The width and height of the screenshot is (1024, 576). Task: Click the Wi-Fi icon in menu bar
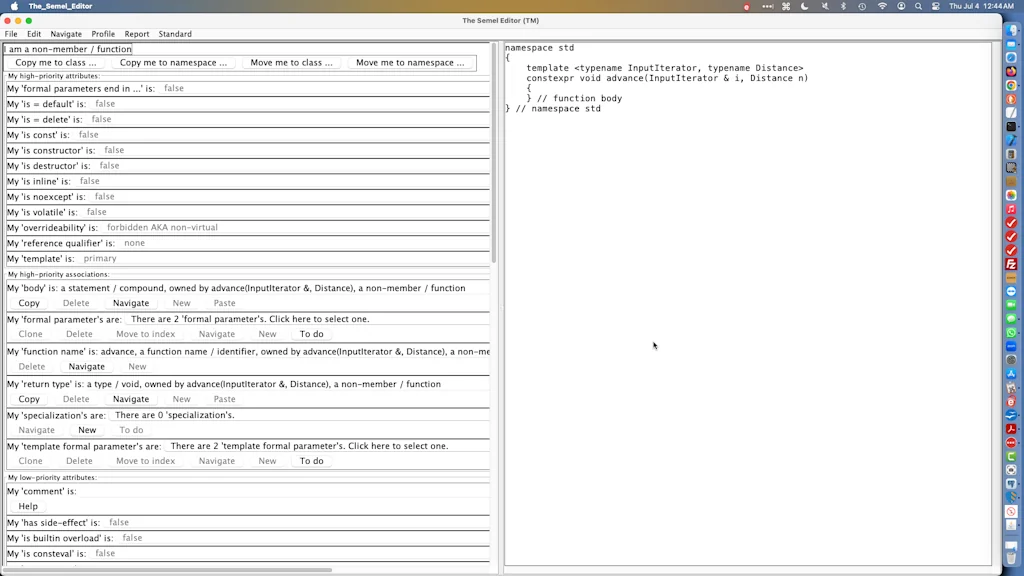click(x=882, y=5)
